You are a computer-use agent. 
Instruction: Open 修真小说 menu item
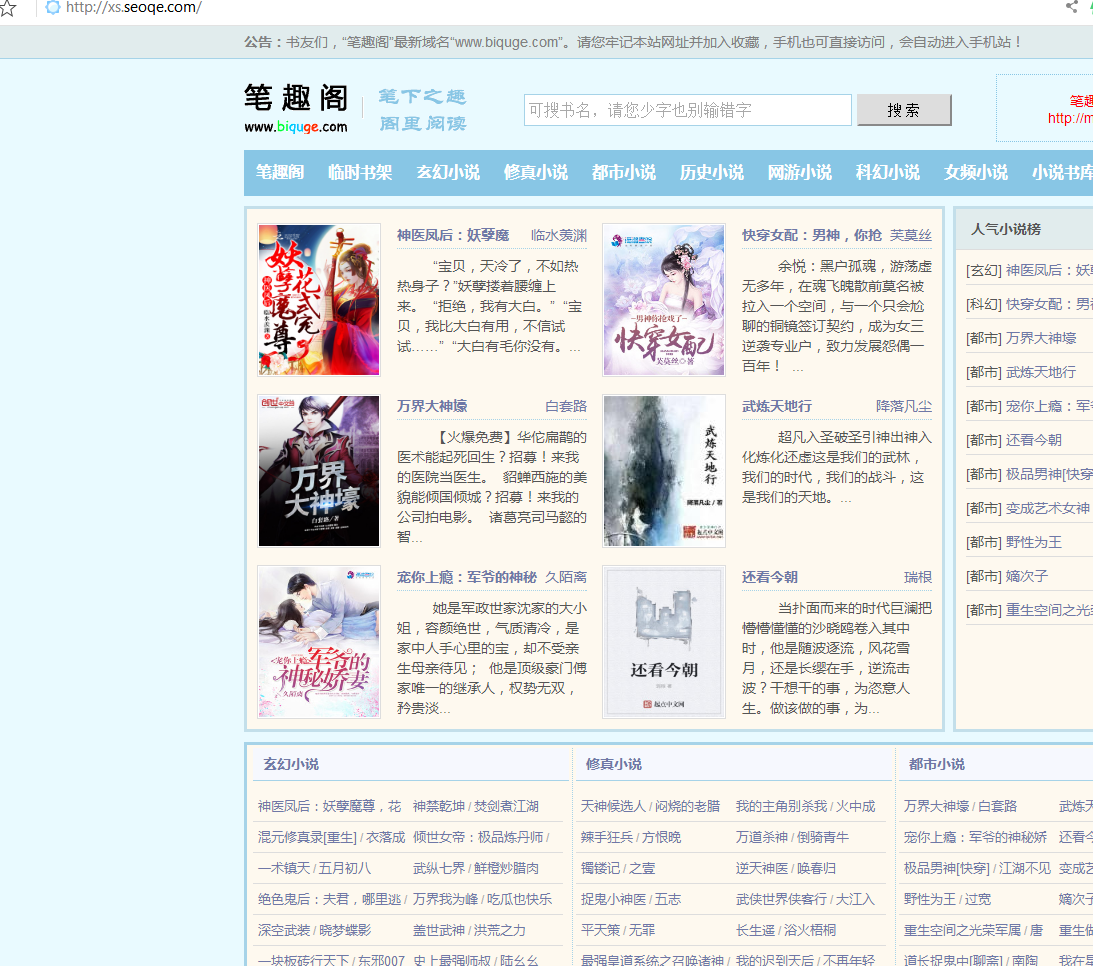[535, 172]
